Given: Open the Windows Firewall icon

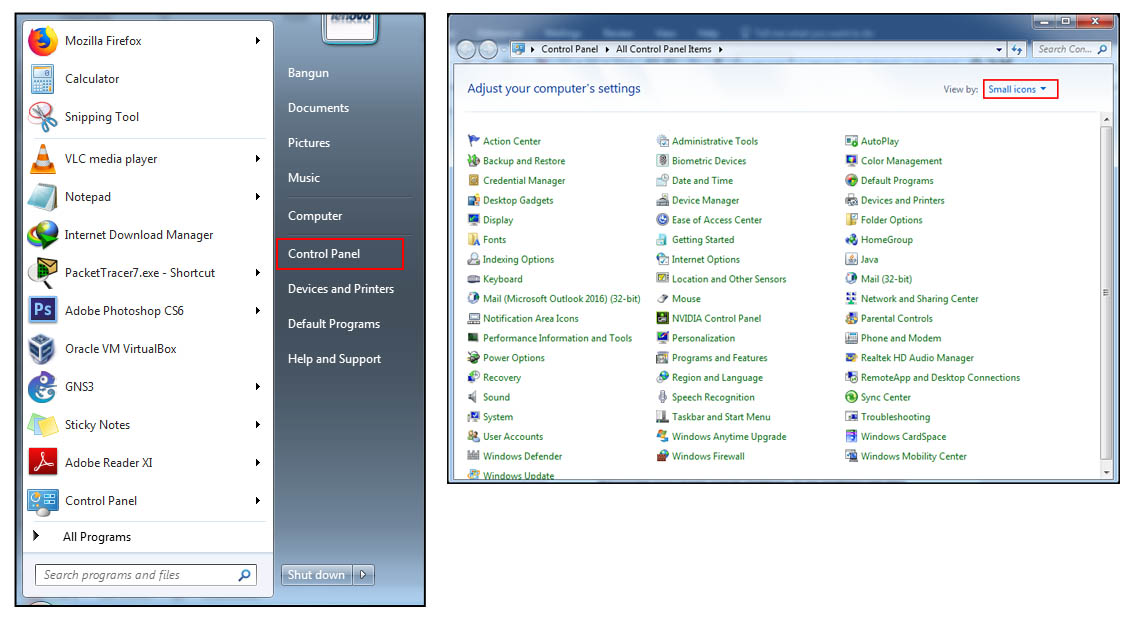Looking at the screenshot, I should (x=662, y=456).
